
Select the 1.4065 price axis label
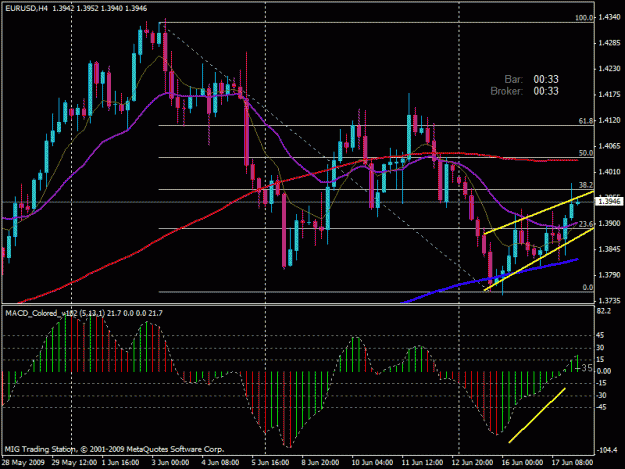(610, 146)
